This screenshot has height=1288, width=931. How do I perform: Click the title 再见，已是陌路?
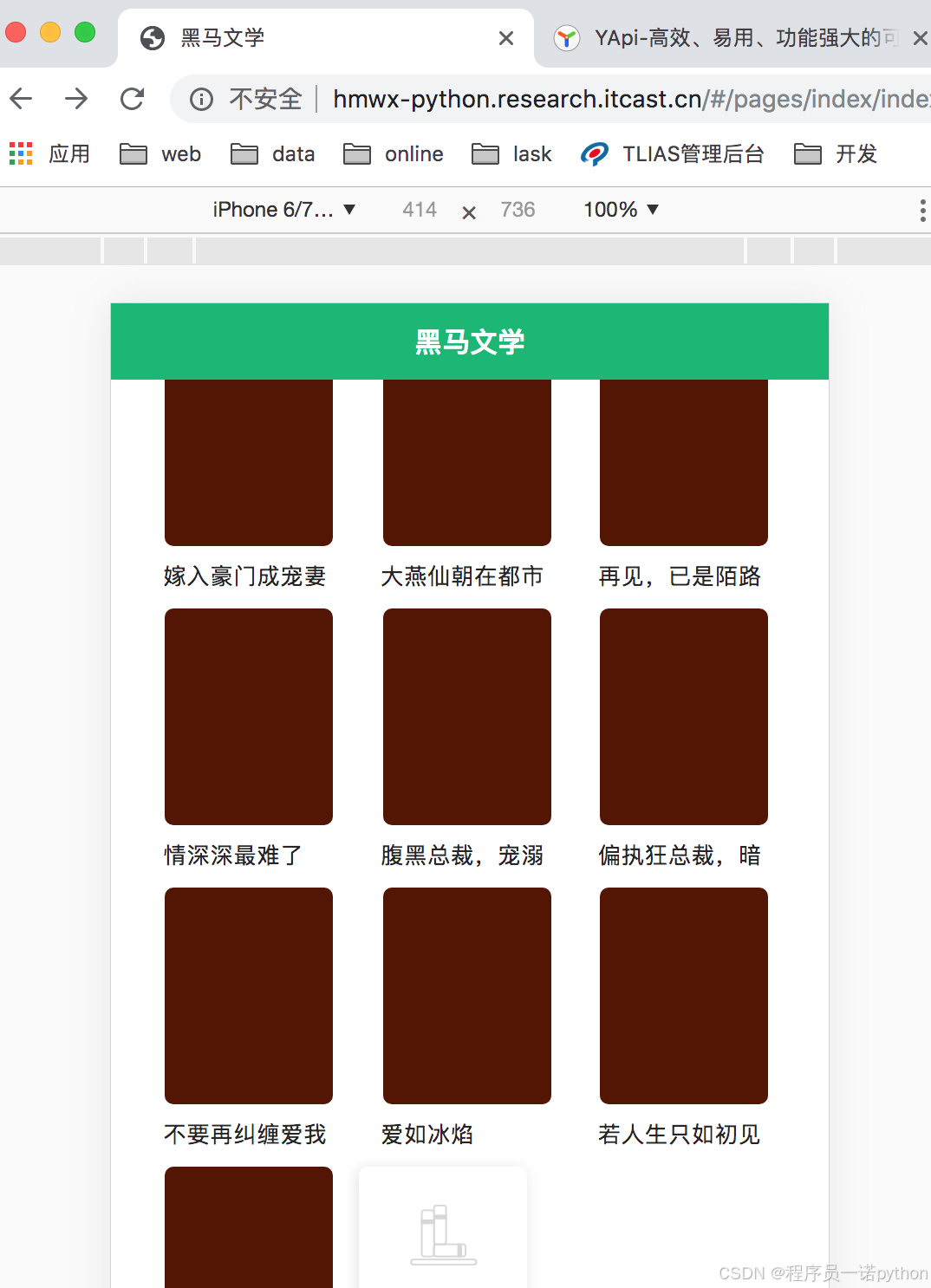pyautogui.click(x=680, y=576)
